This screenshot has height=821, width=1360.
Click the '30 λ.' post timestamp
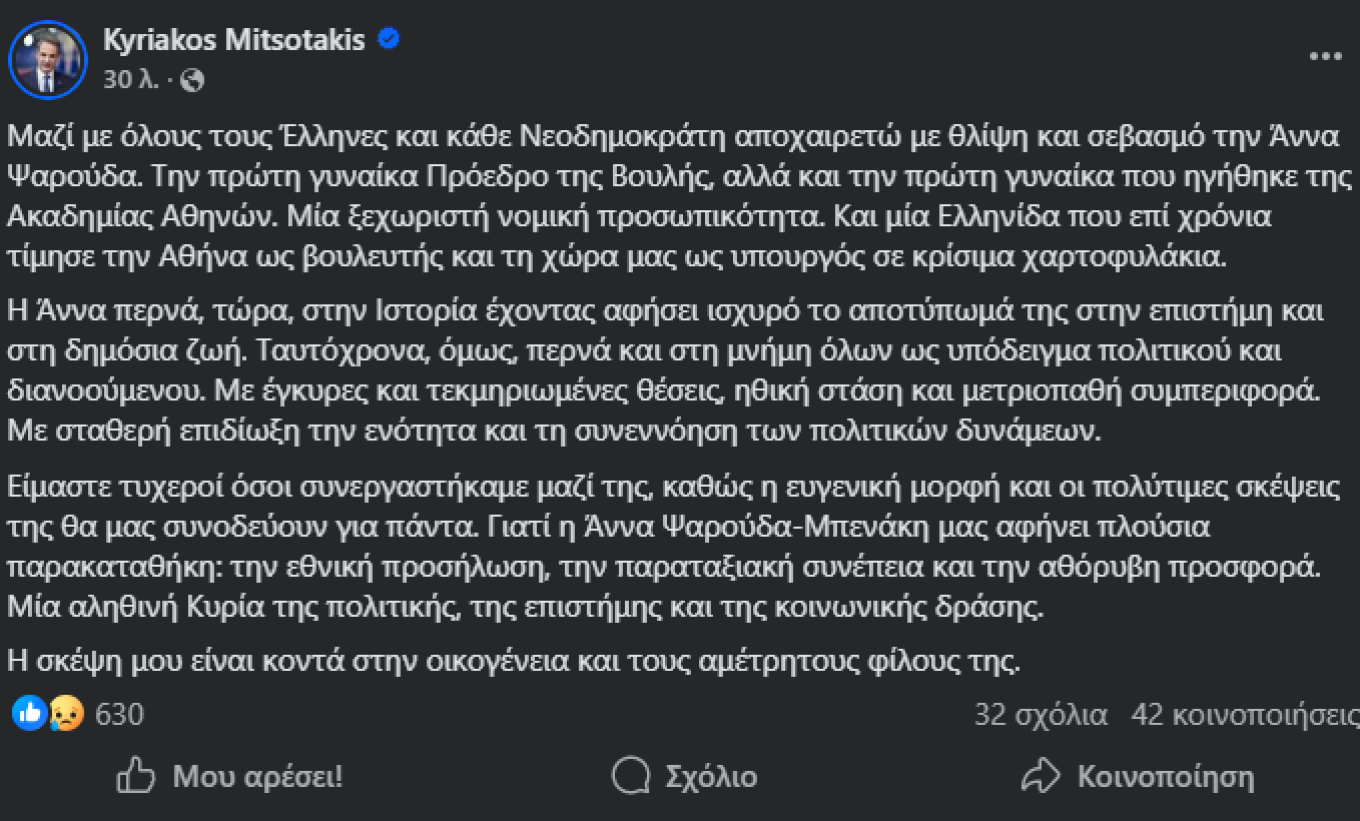click(131, 81)
